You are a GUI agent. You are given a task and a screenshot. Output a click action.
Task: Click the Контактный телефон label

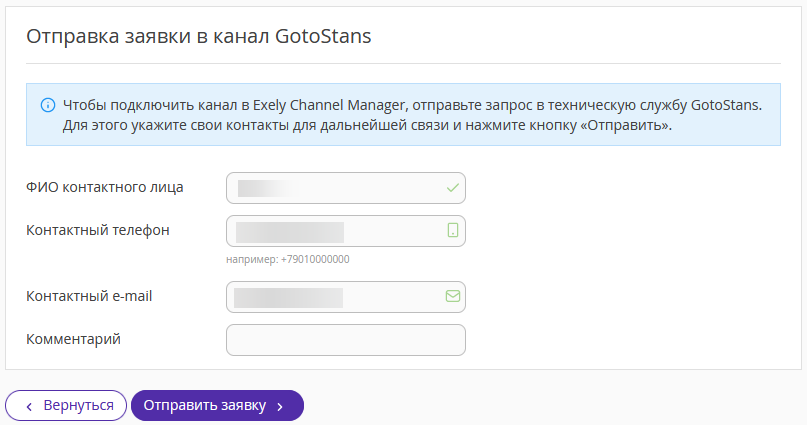tap(98, 230)
